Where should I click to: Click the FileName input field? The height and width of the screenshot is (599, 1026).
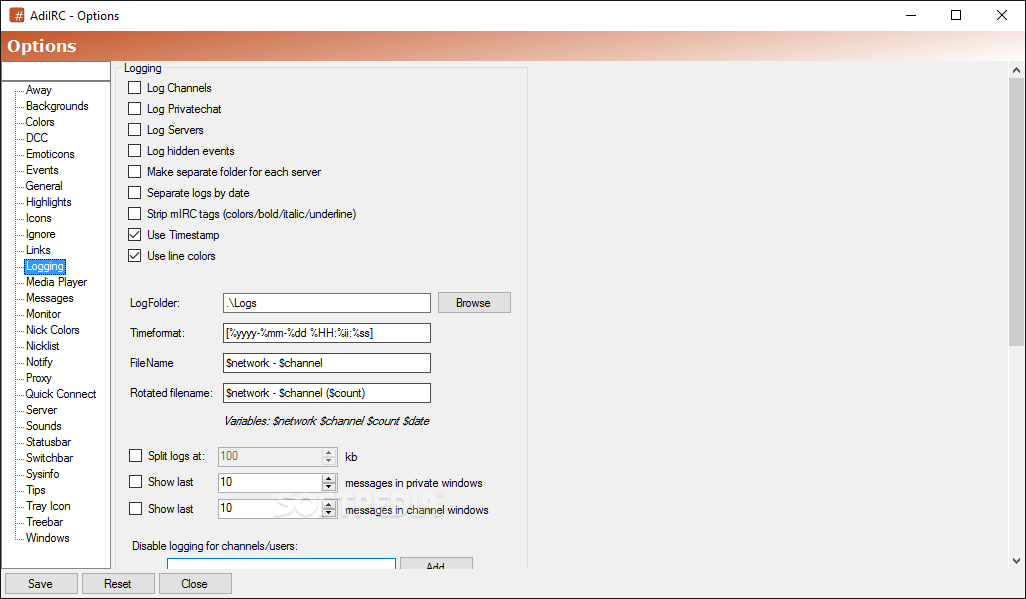coord(327,363)
